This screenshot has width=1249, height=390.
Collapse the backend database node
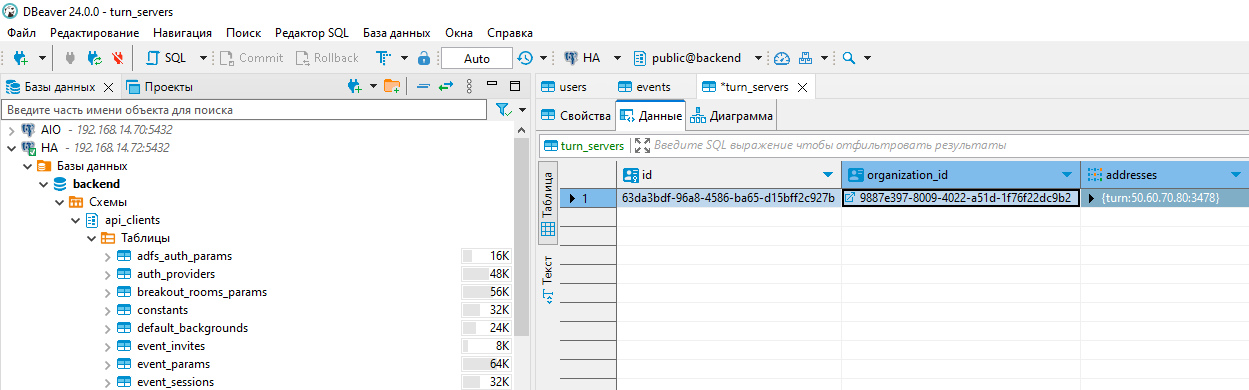pos(44,184)
